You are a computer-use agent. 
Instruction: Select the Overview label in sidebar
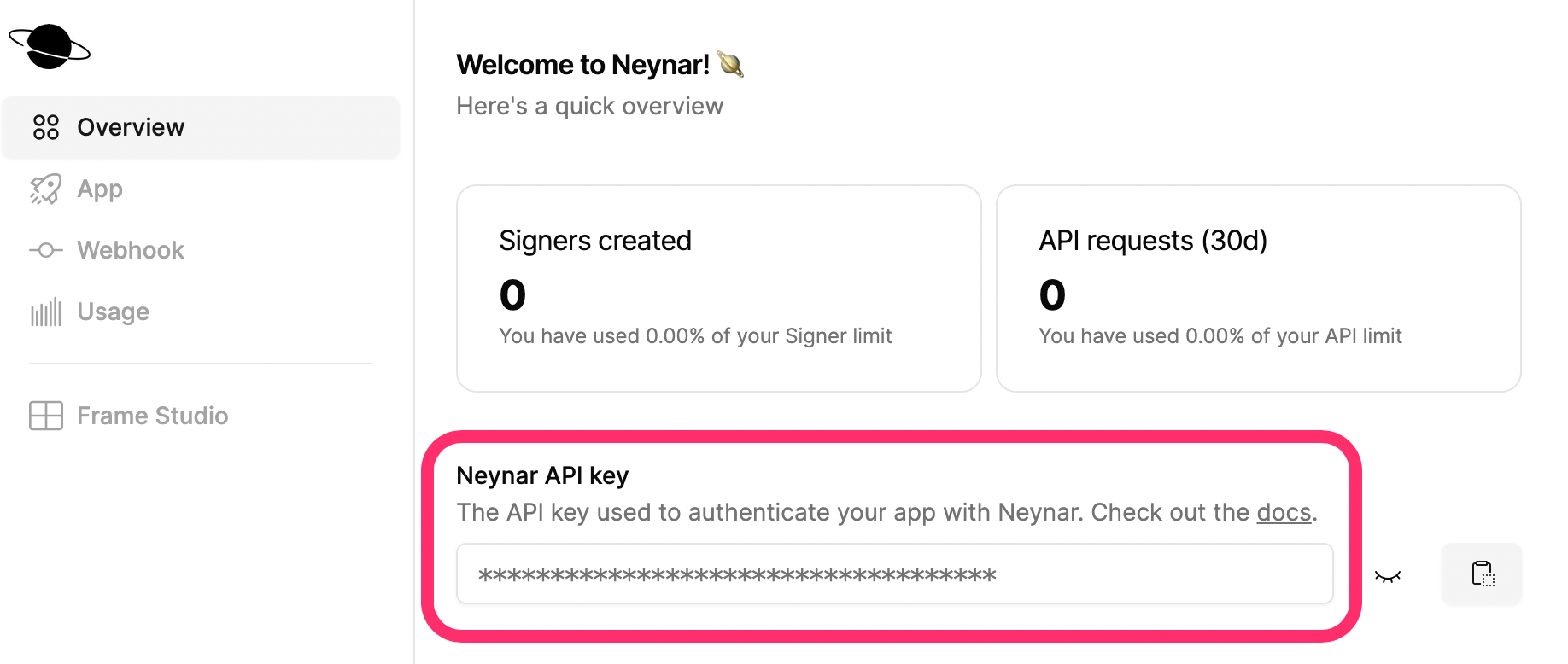tap(131, 127)
